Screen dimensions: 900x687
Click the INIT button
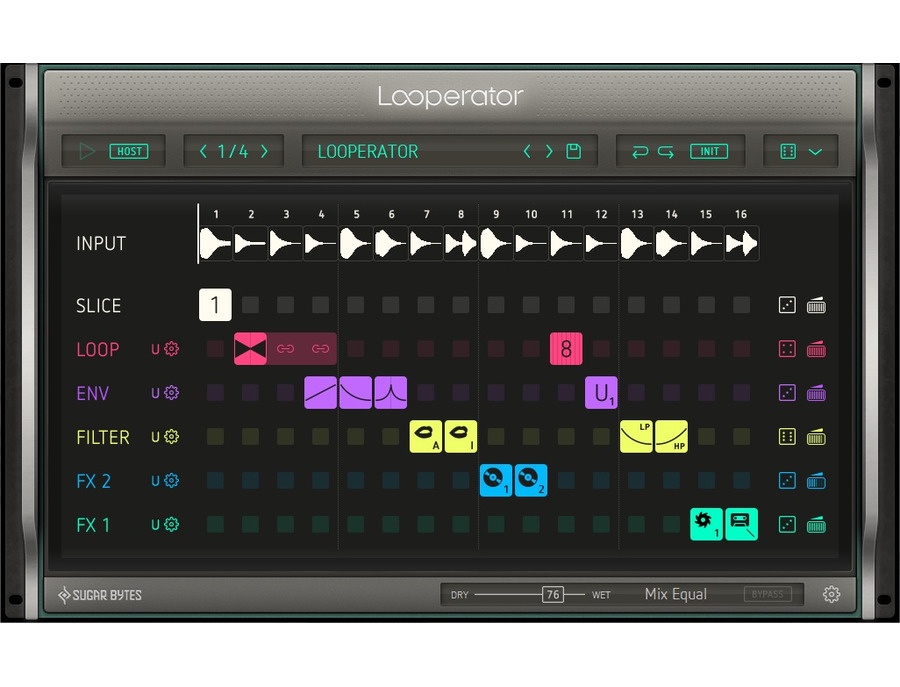point(709,152)
